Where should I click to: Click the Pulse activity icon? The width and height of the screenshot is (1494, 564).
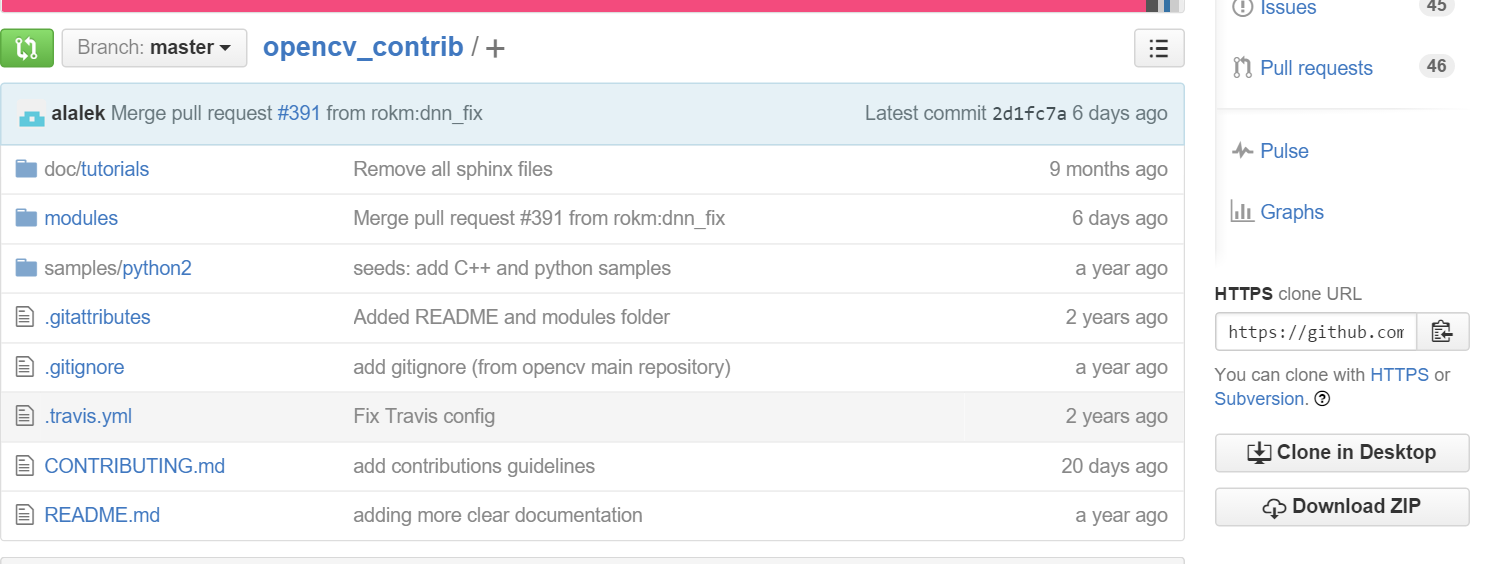coord(1243,151)
